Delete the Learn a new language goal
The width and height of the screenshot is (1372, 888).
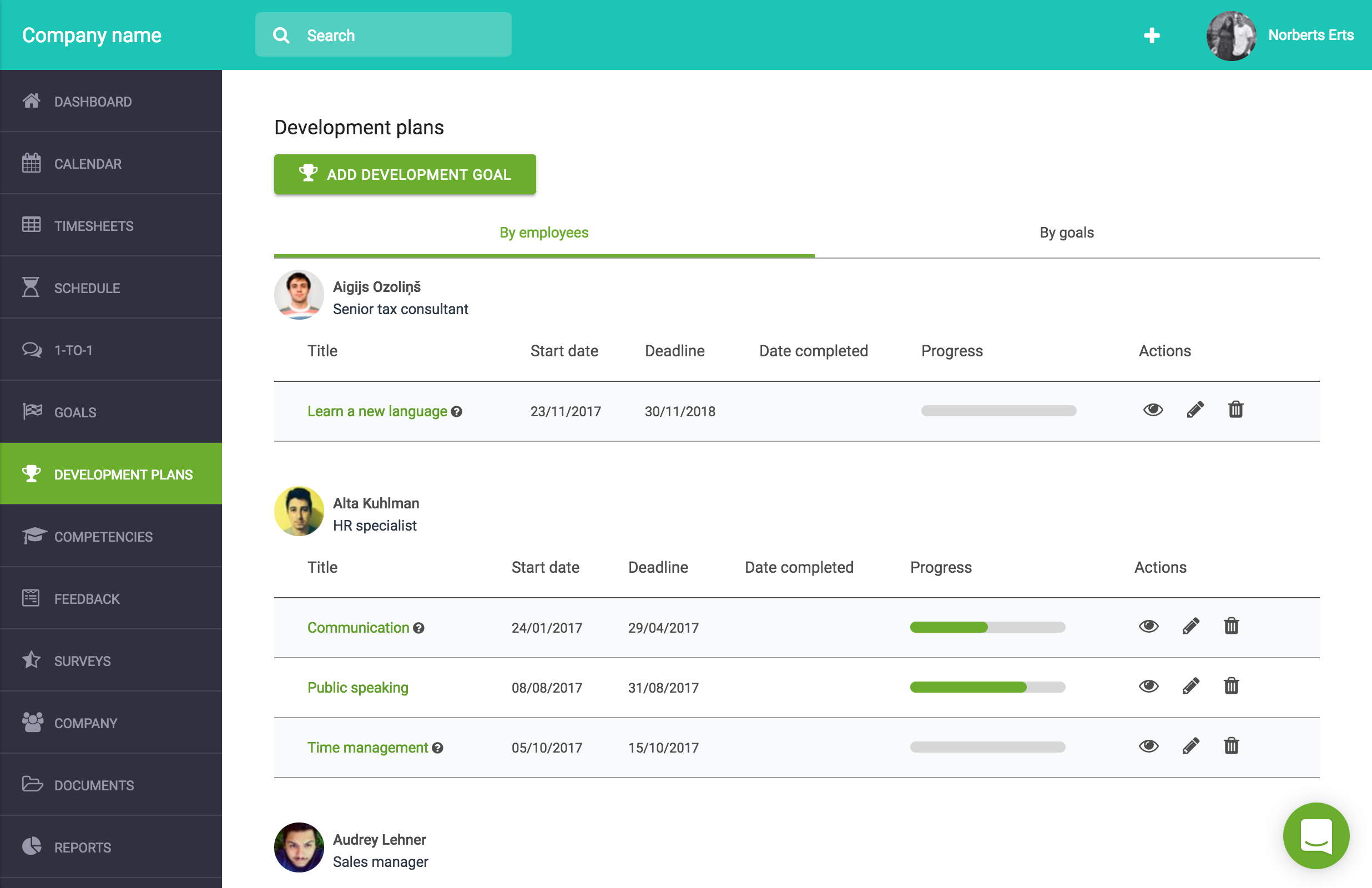1235,410
